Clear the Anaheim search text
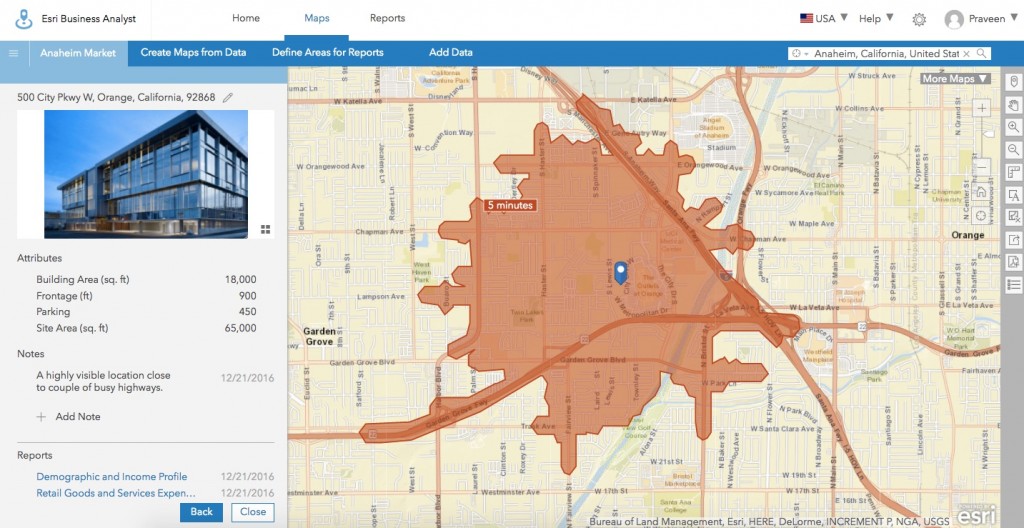 tap(967, 54)
